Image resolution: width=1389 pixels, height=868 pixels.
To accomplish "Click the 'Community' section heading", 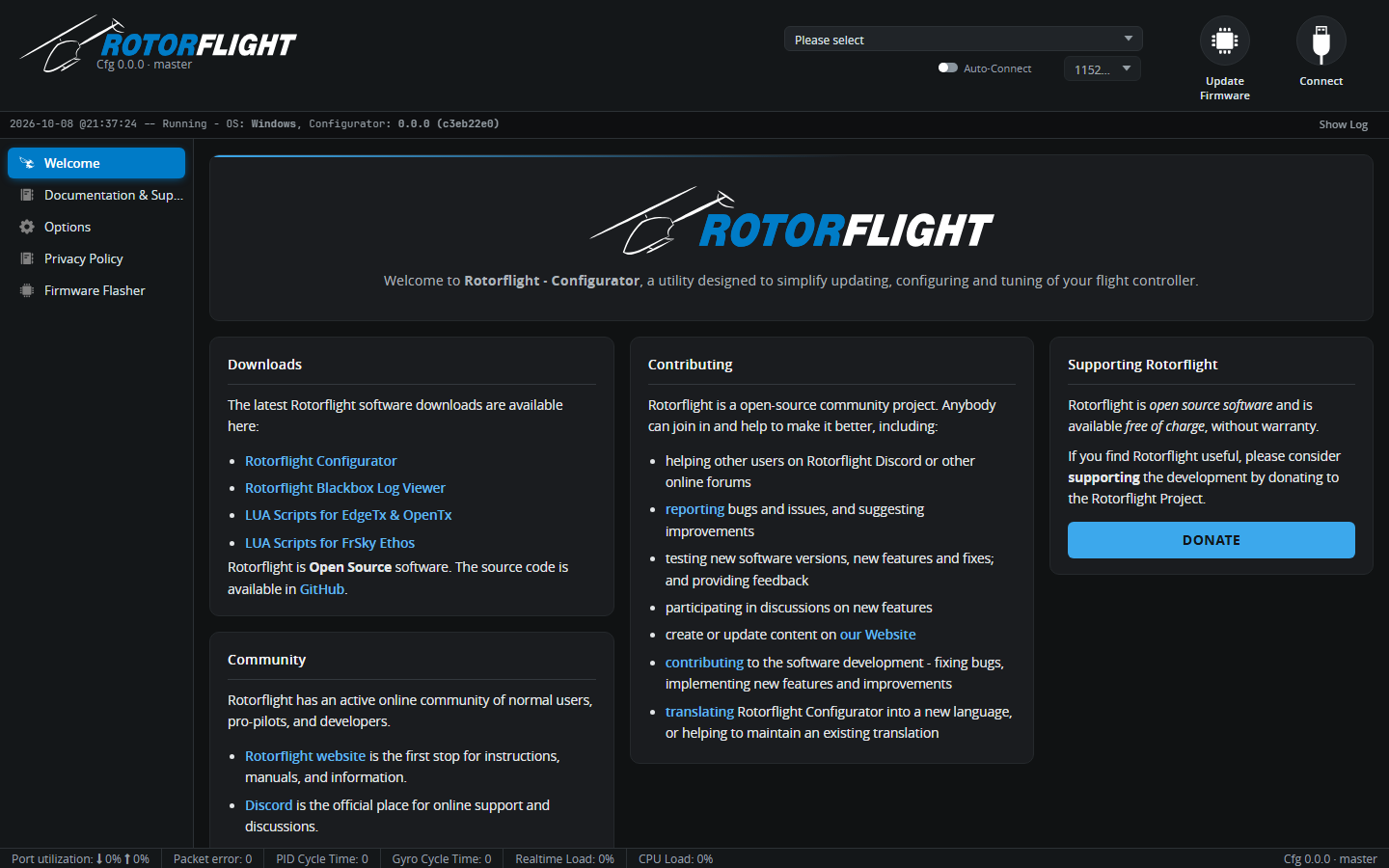I will (x=266, y=660).
